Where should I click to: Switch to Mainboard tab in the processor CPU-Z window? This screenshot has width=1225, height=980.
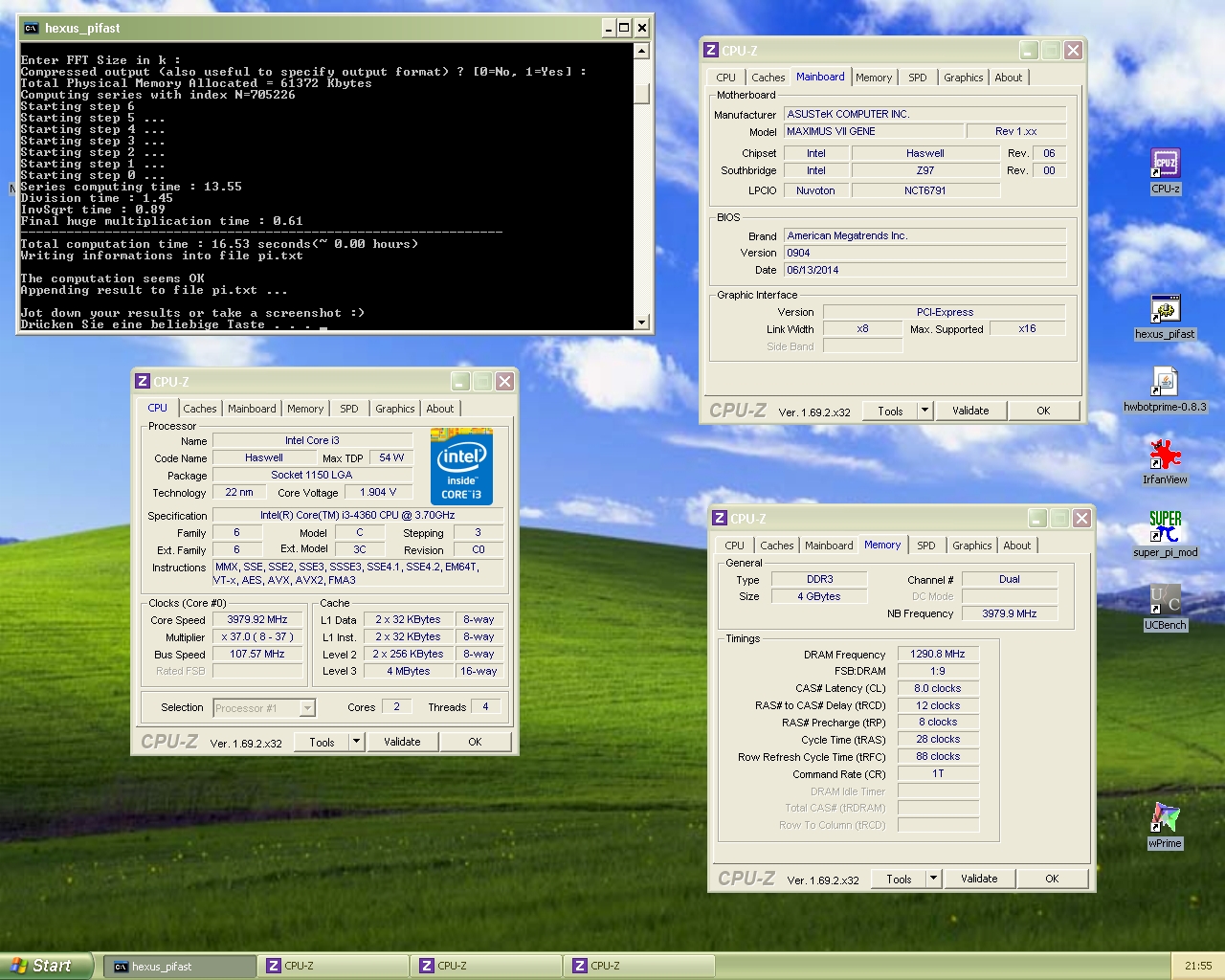[252, 410]
